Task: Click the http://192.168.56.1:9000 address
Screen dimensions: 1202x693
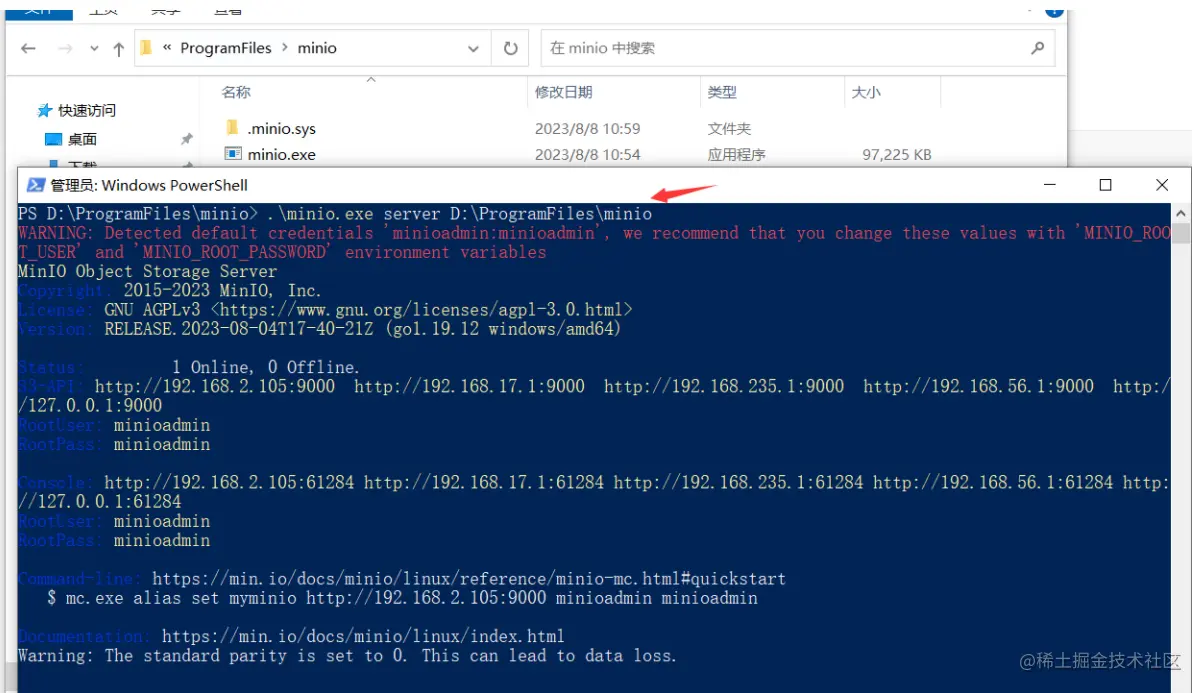Action: (979, 387)
